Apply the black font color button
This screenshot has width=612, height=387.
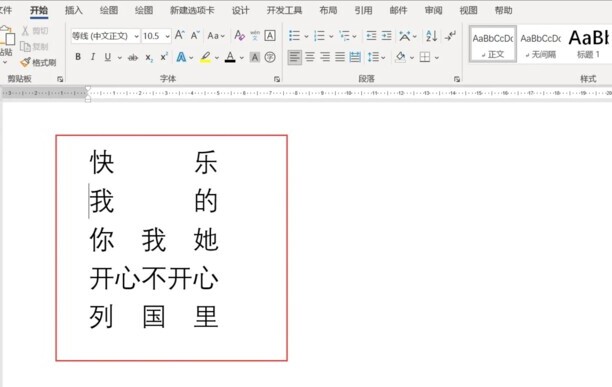pos(230,57)
